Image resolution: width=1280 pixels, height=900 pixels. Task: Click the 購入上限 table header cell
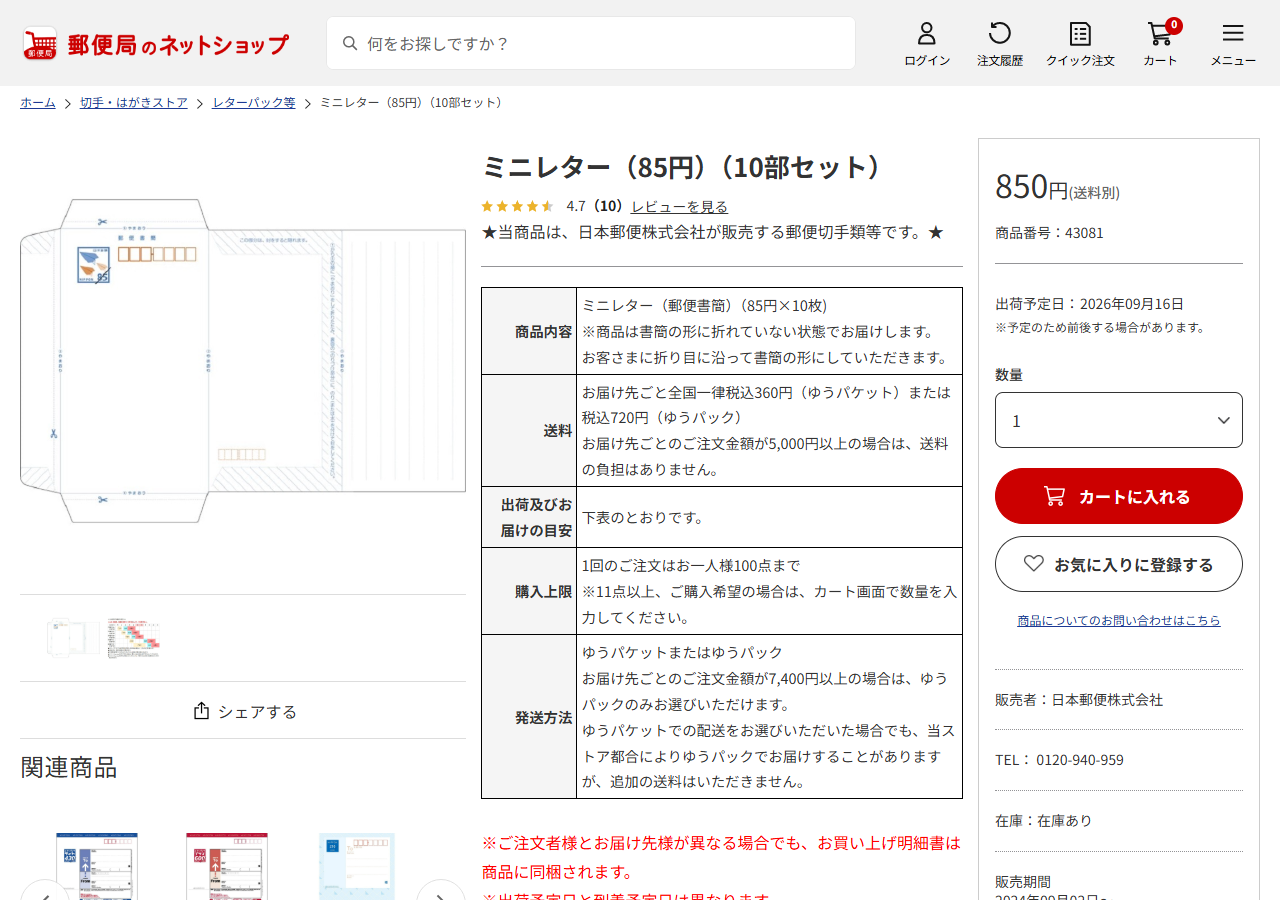pyautogui.click(x=529, y=591)
